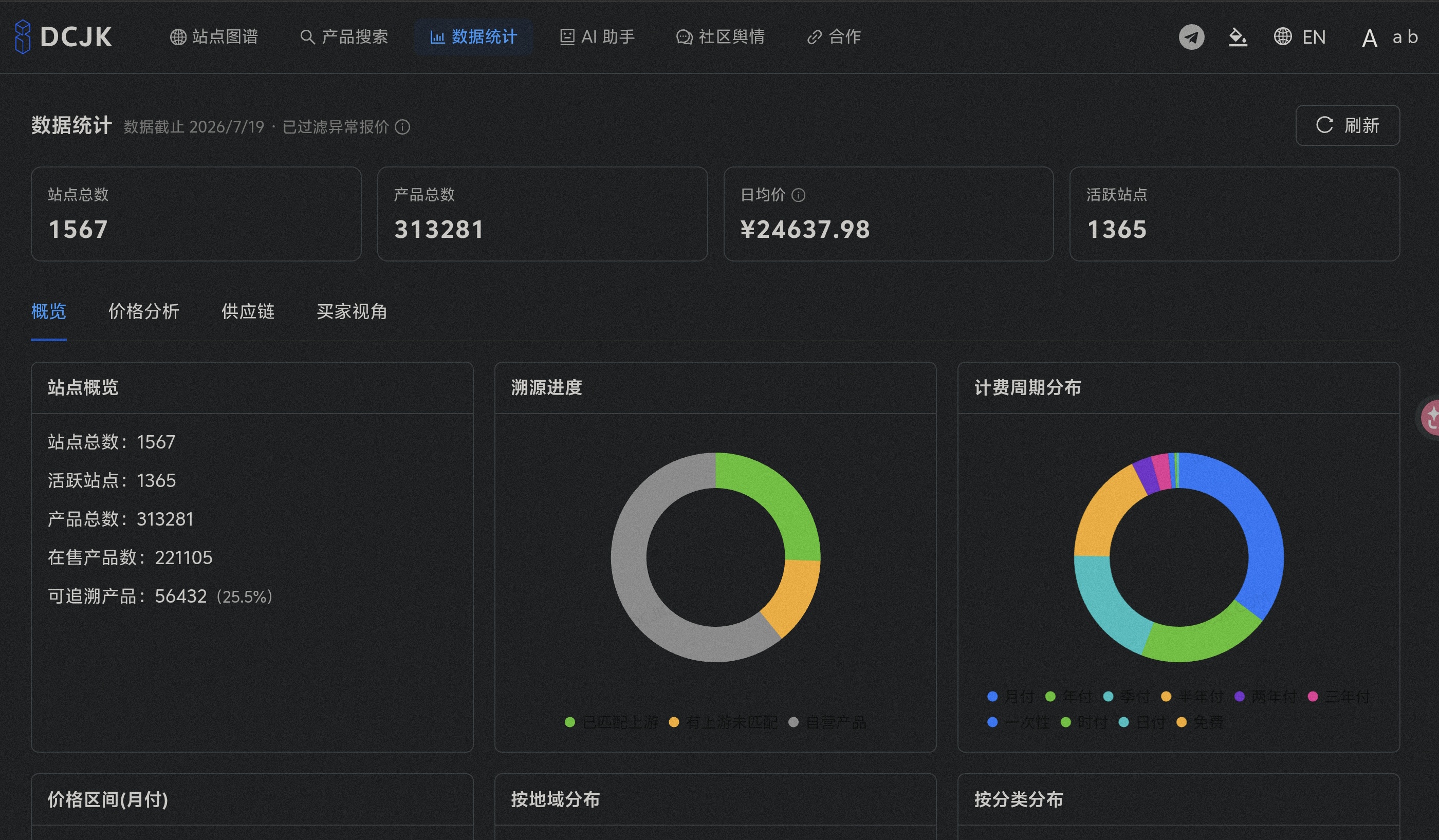Toggle the 日付 legend item
The image size is (1439, 840).
tap(1142, 722)
